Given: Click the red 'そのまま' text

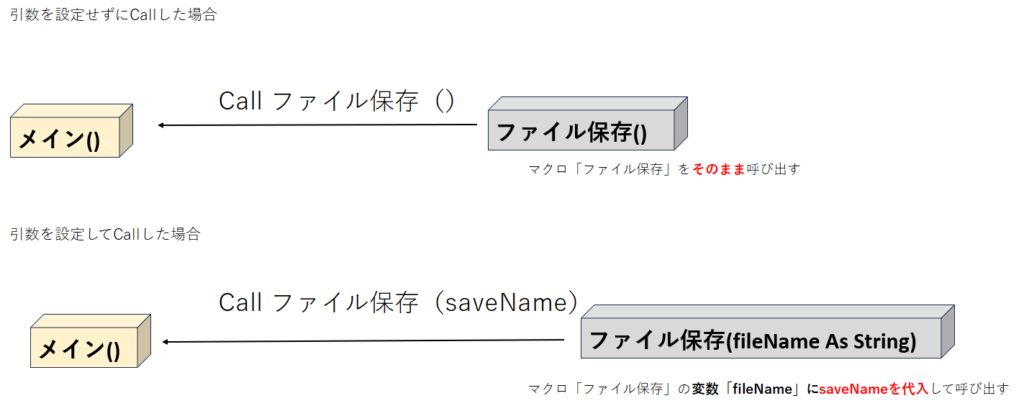Looking at the screenshot, I should point(719,170).
